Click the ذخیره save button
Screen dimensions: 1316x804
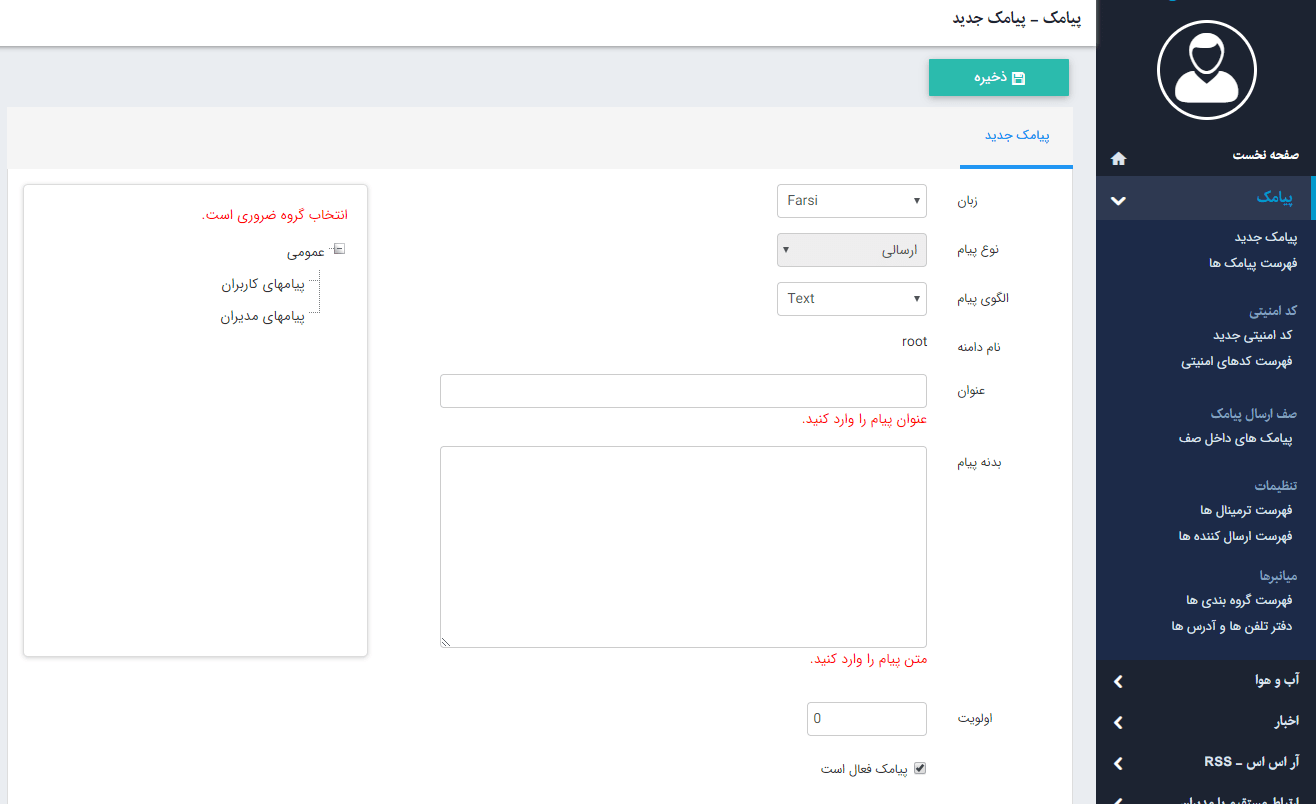998,78
